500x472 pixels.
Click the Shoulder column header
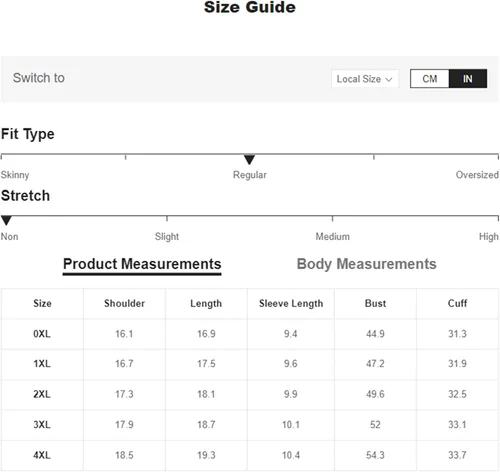[124, 303]
